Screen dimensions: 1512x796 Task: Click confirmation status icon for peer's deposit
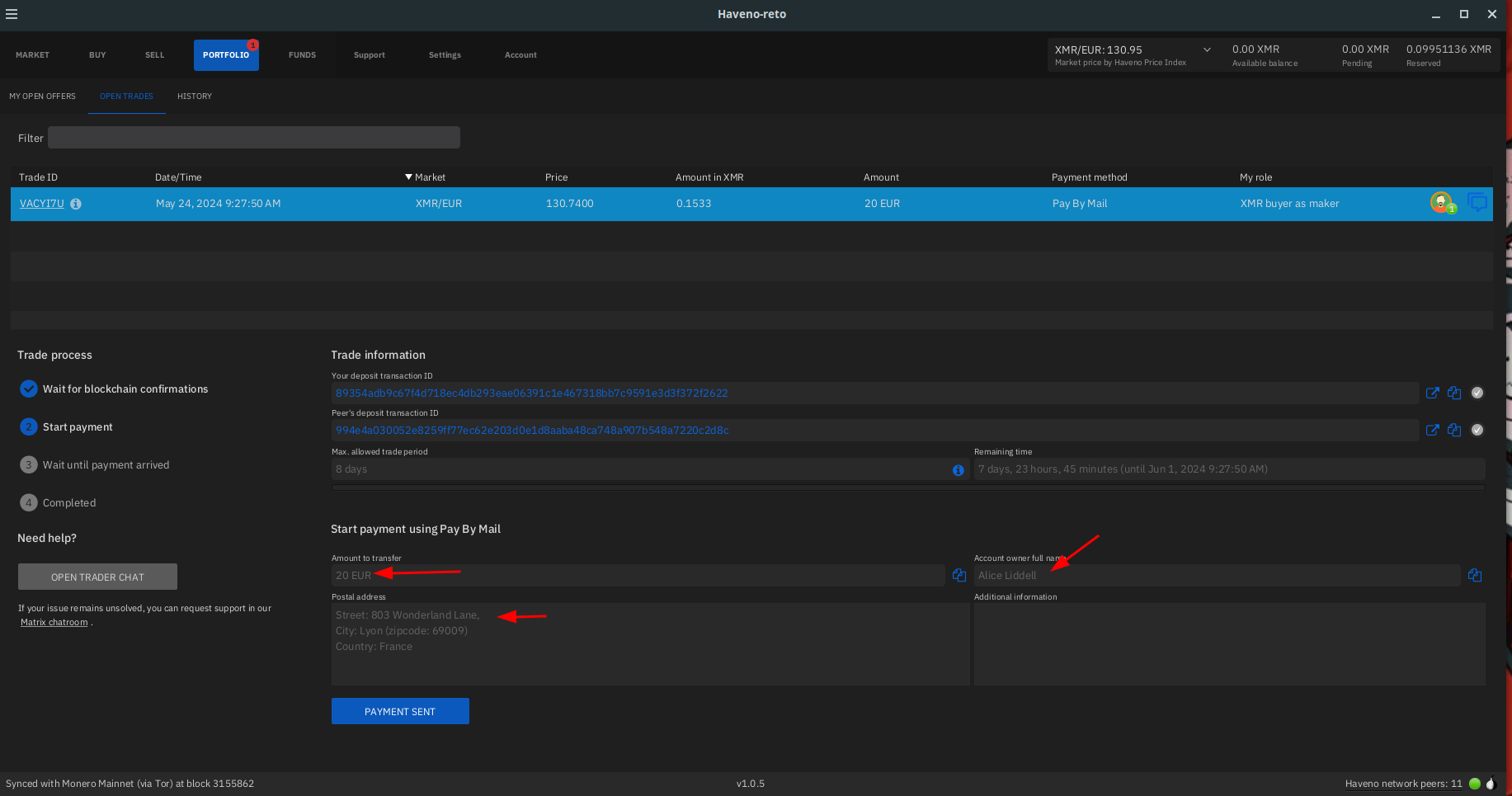[1477, 430]
